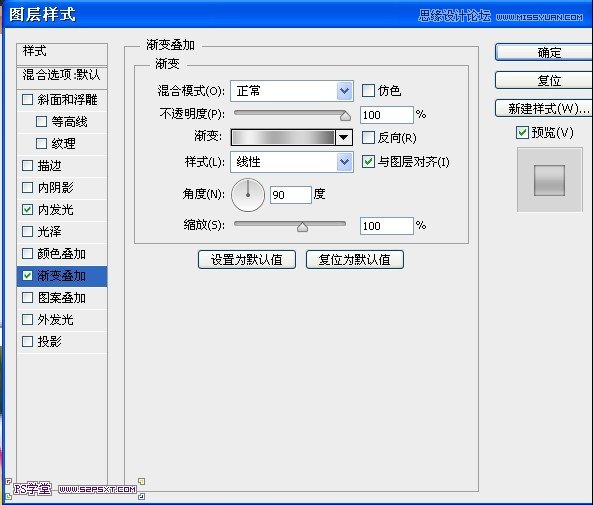This screenshot has height=505, width=593.
Task: Click the 复位 button
Action: 544,80
